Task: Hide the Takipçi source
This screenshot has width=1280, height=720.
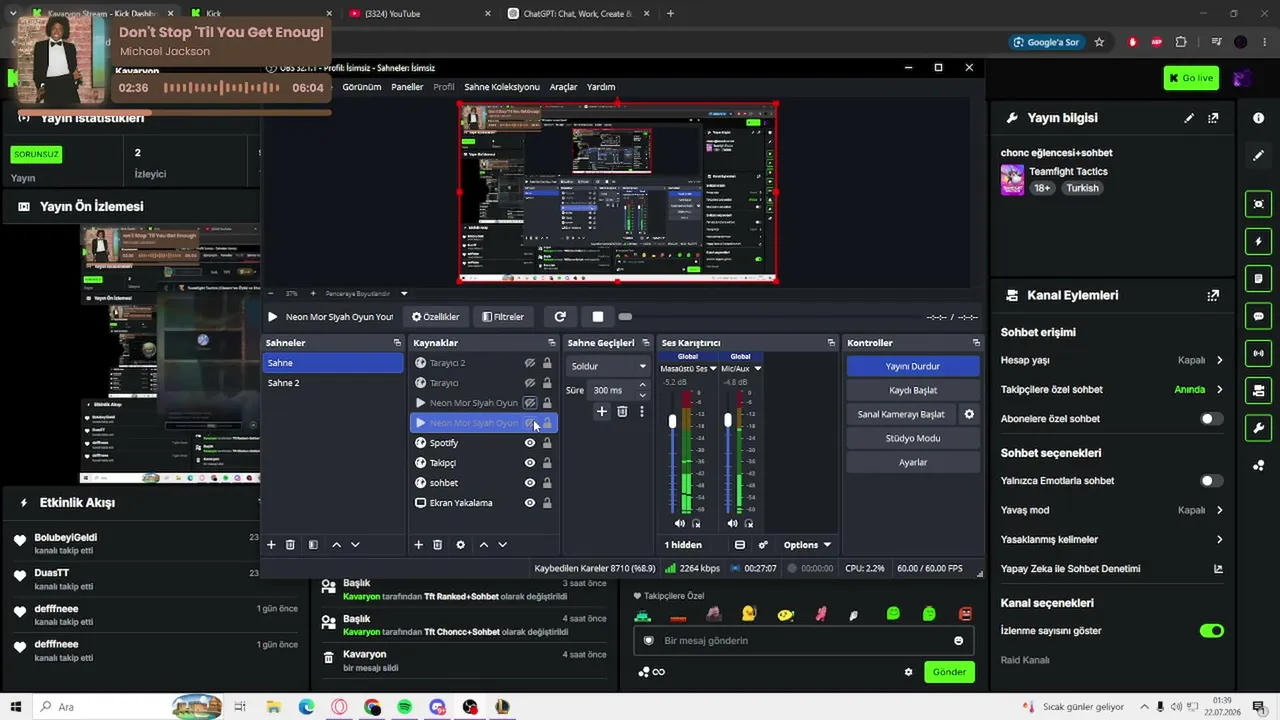Action: coord(530,463)
